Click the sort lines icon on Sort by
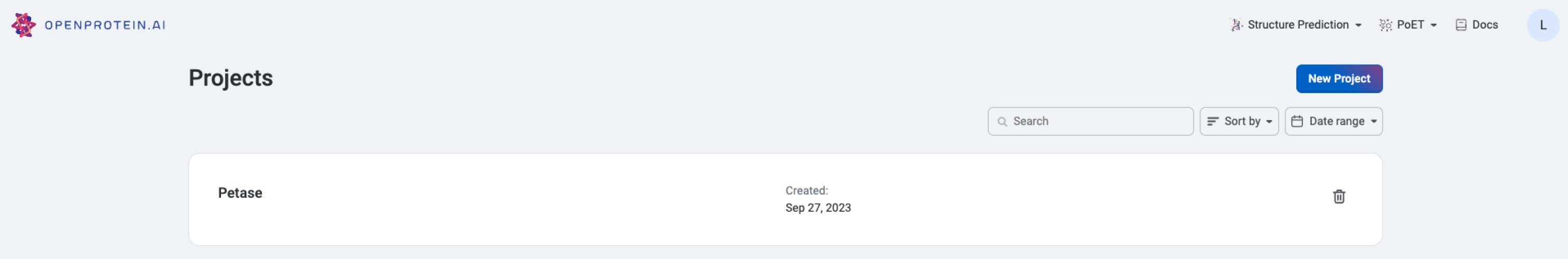 [x=1212, y=122]
